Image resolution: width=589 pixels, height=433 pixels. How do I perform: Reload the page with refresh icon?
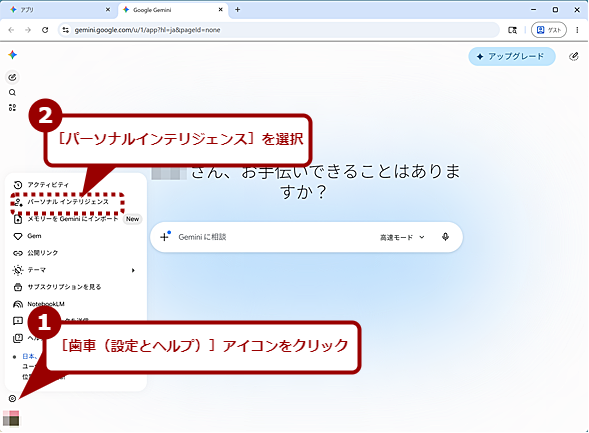pos(45,30)
